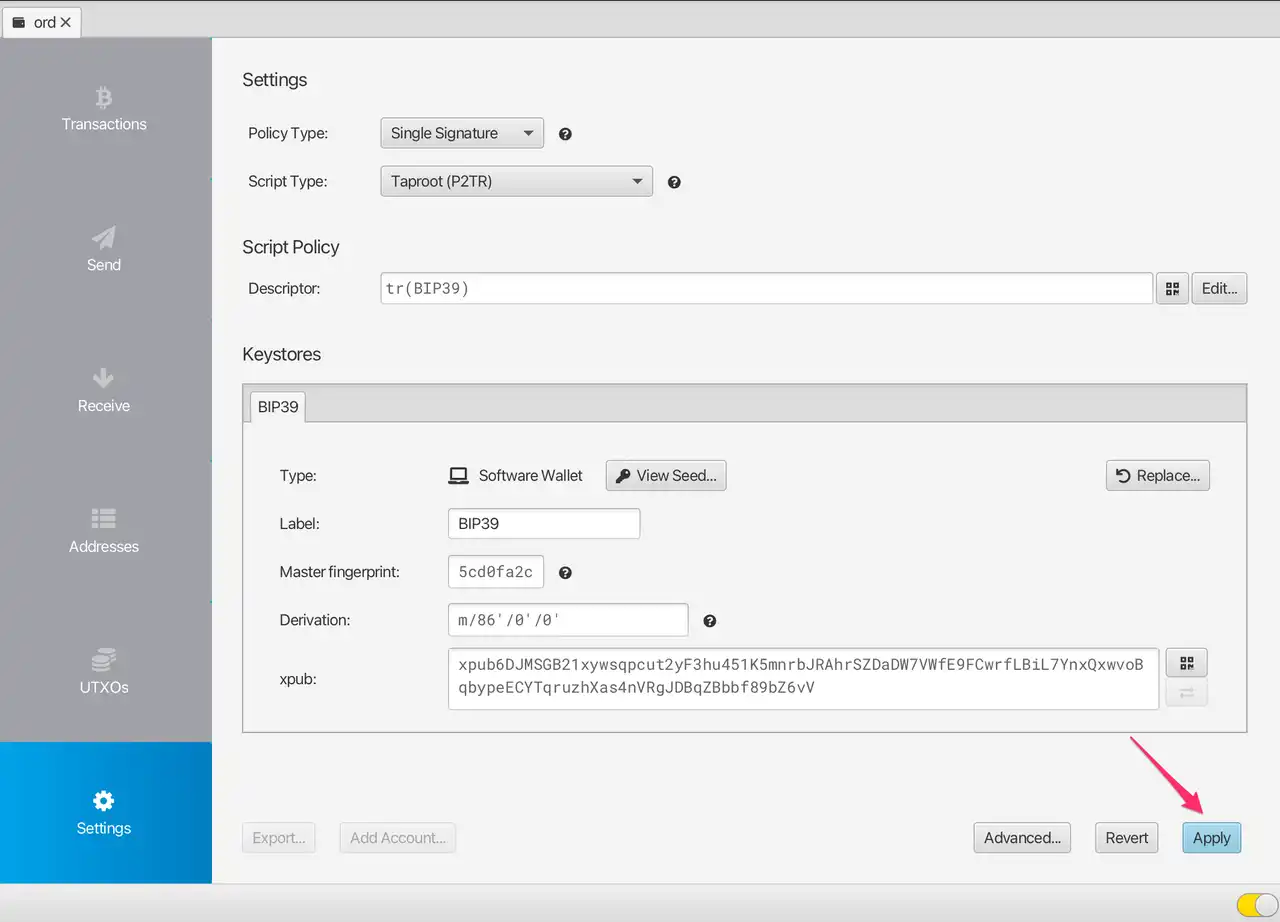Viewport: 1280px width, 922px height.
Task: Show the Addresses list
Action: [x=104, y=532]
